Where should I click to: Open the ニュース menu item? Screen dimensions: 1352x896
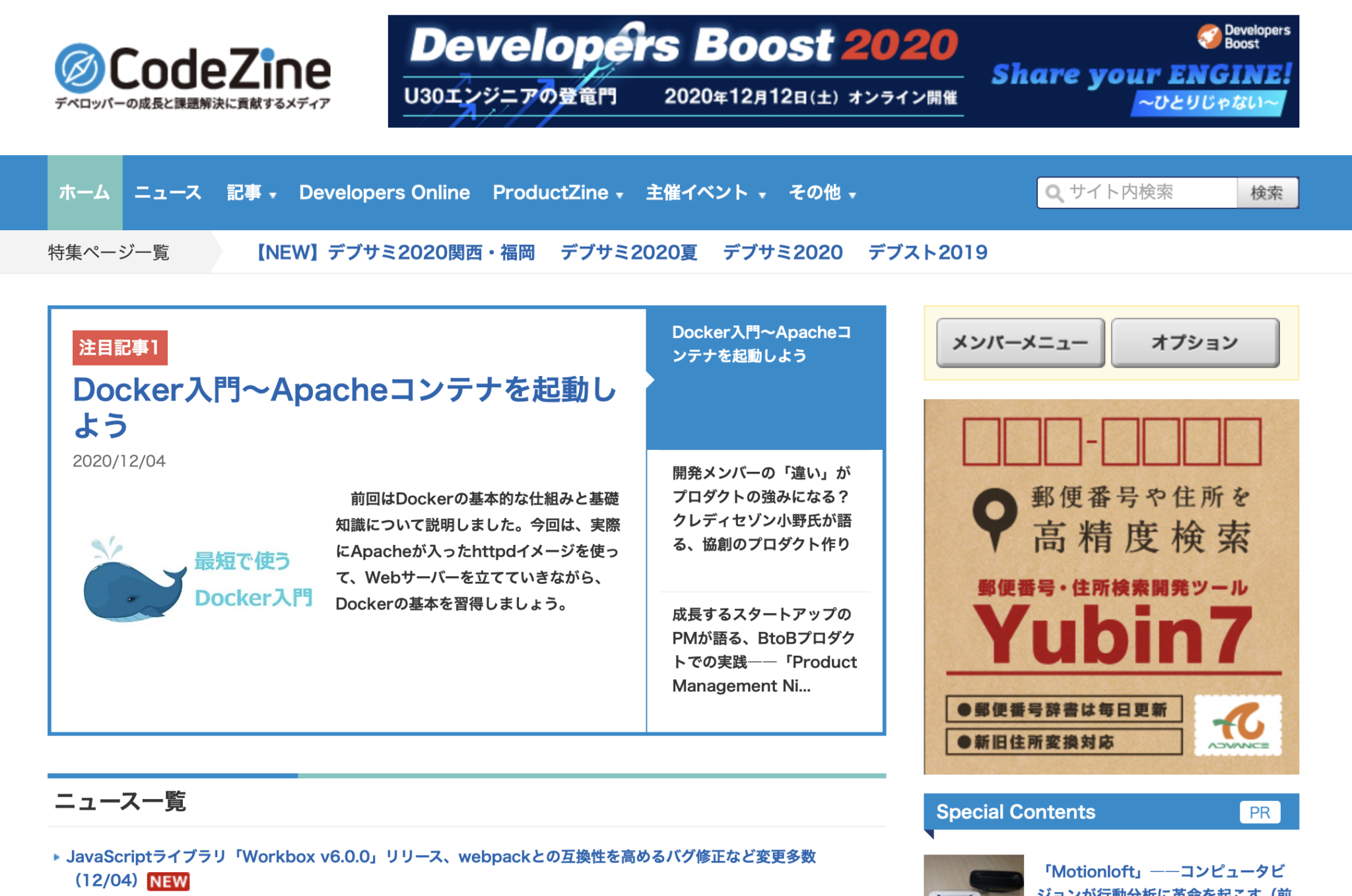click(168, 192)
